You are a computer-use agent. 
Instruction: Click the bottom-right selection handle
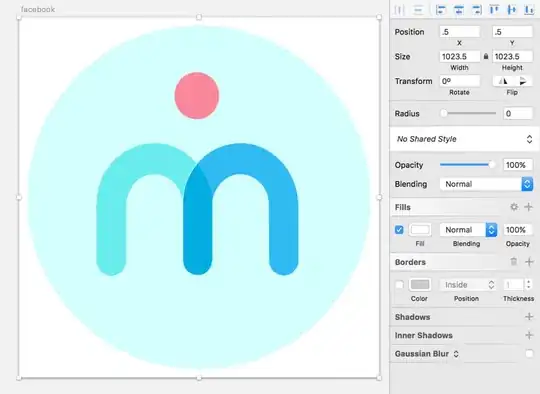(379, 378)
